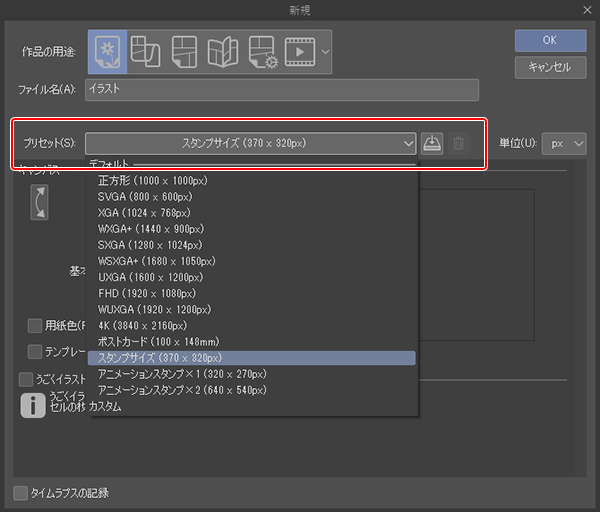The image size is (600, 512).
Task: Toggle the うごくイラスト checkbox
Action: click(26, 379)
